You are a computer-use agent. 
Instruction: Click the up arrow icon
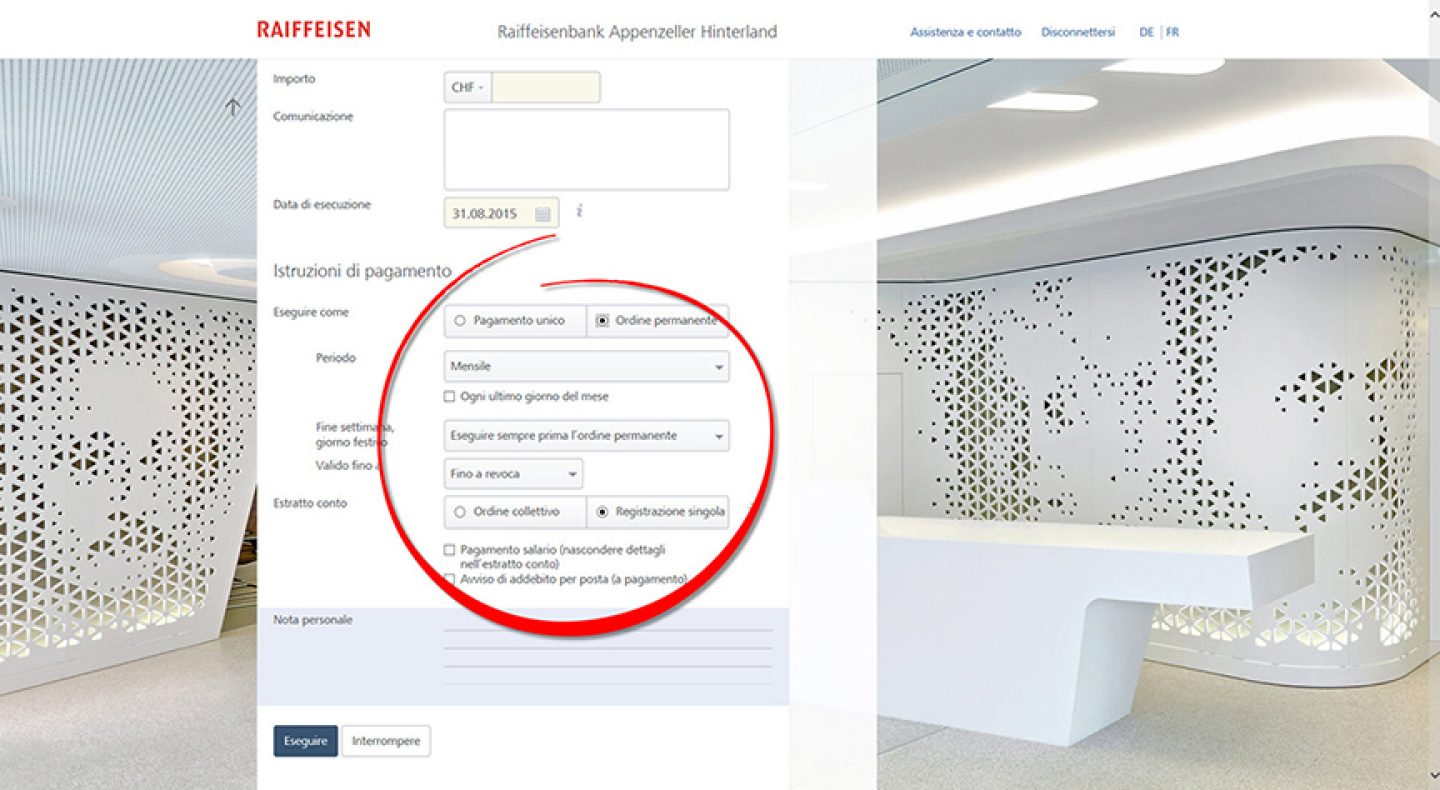click(x=233, y=107)
